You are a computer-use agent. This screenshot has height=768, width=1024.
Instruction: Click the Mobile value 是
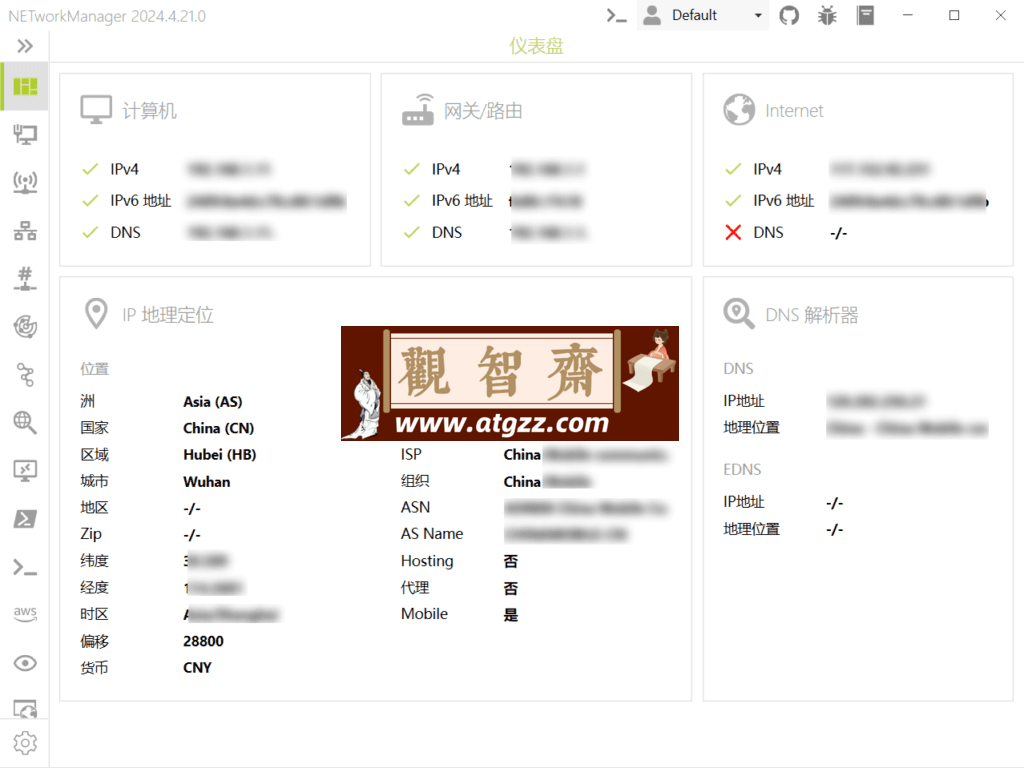click(x=511, y=615)
